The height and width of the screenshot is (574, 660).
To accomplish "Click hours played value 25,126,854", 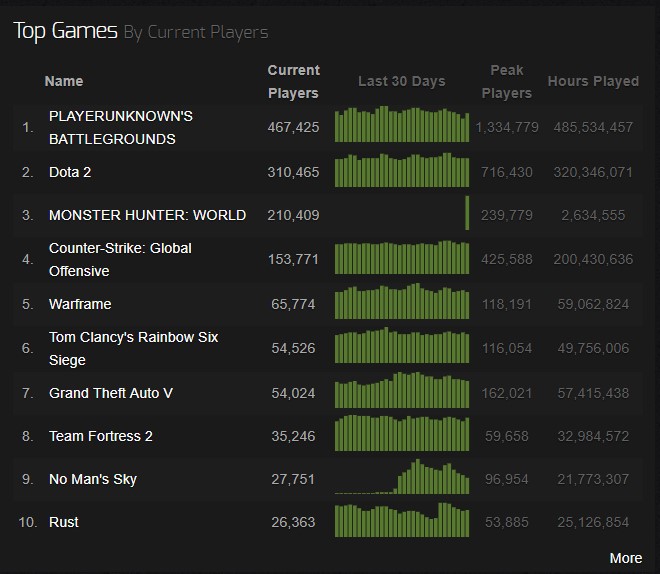I will (593, 522).
